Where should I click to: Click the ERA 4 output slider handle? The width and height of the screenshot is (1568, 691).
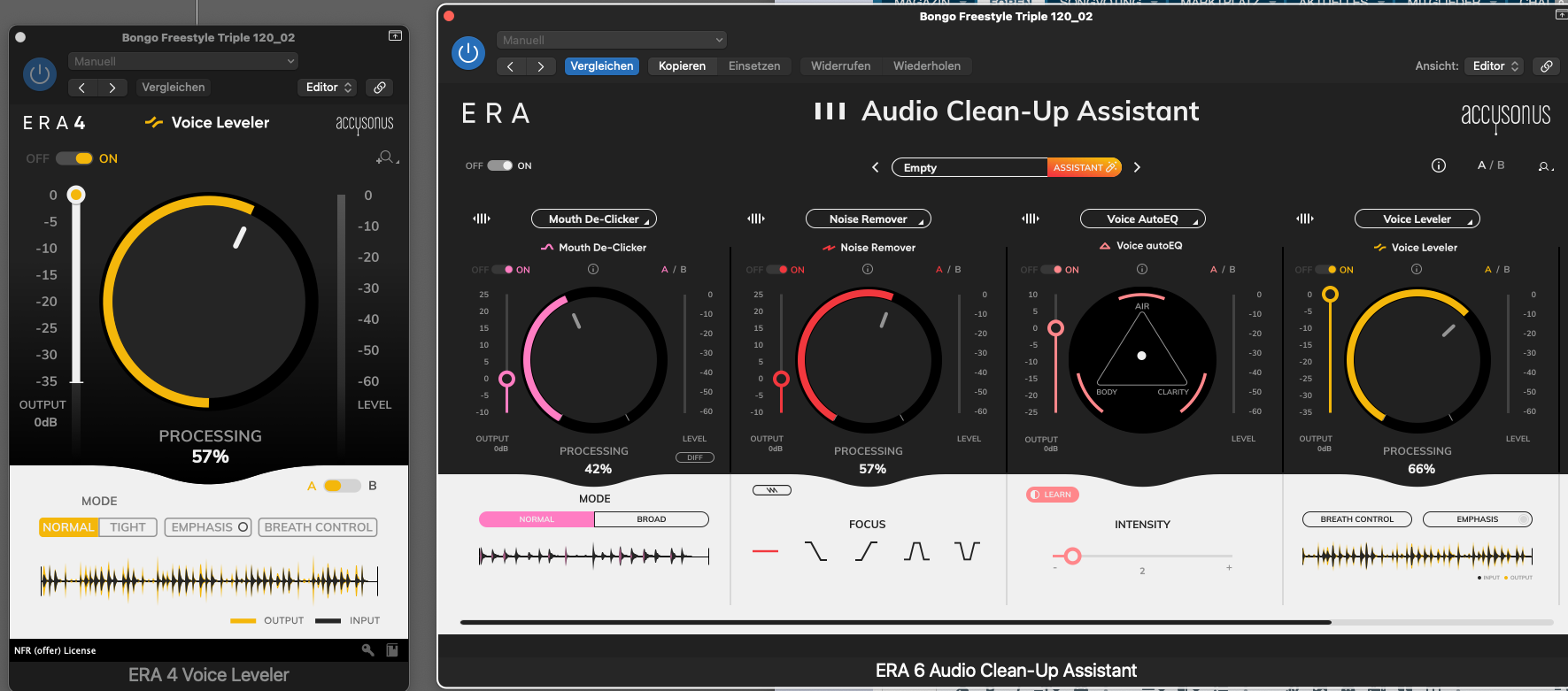pos(76,194)
